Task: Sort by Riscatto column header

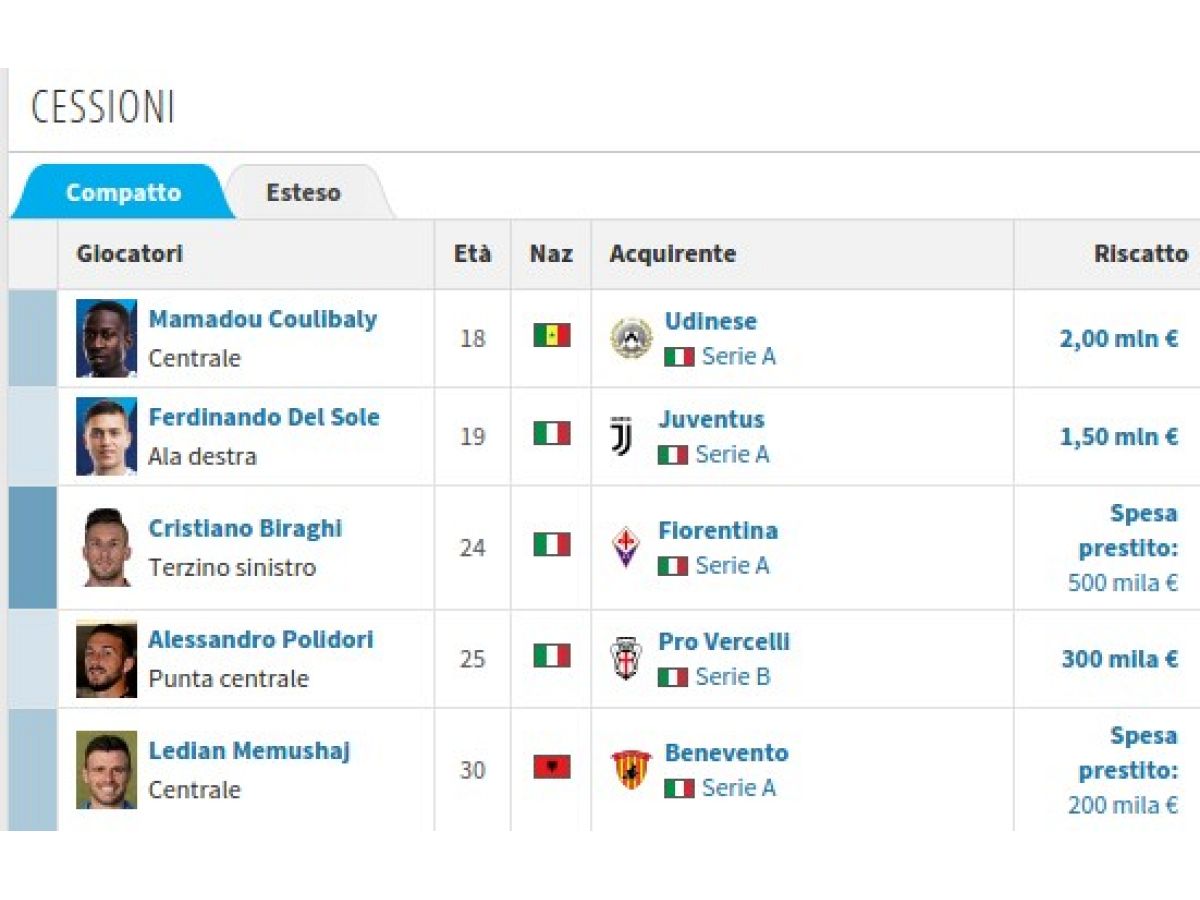Action: [1141, 254]
